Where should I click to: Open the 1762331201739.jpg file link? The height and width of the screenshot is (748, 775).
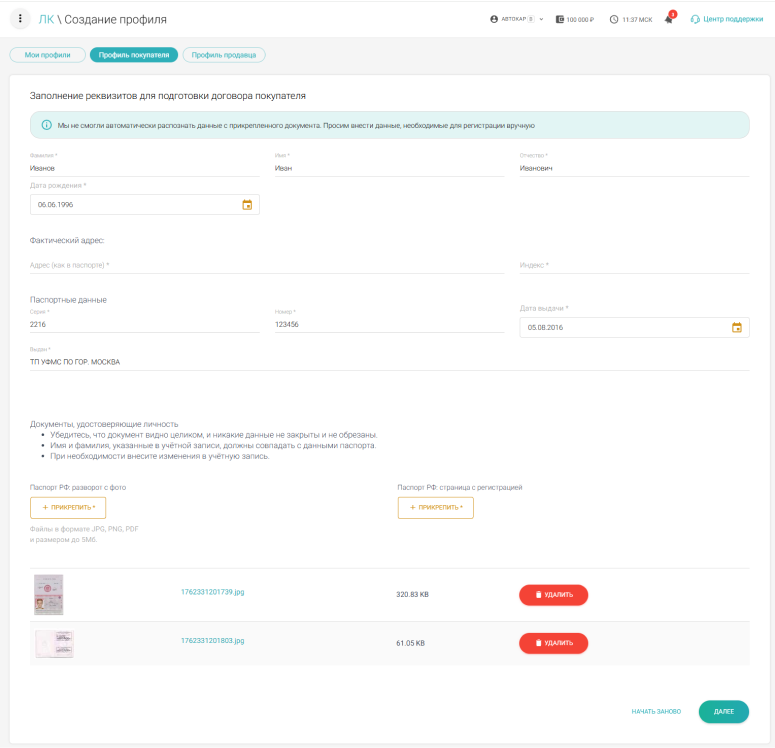click(212, 593)
